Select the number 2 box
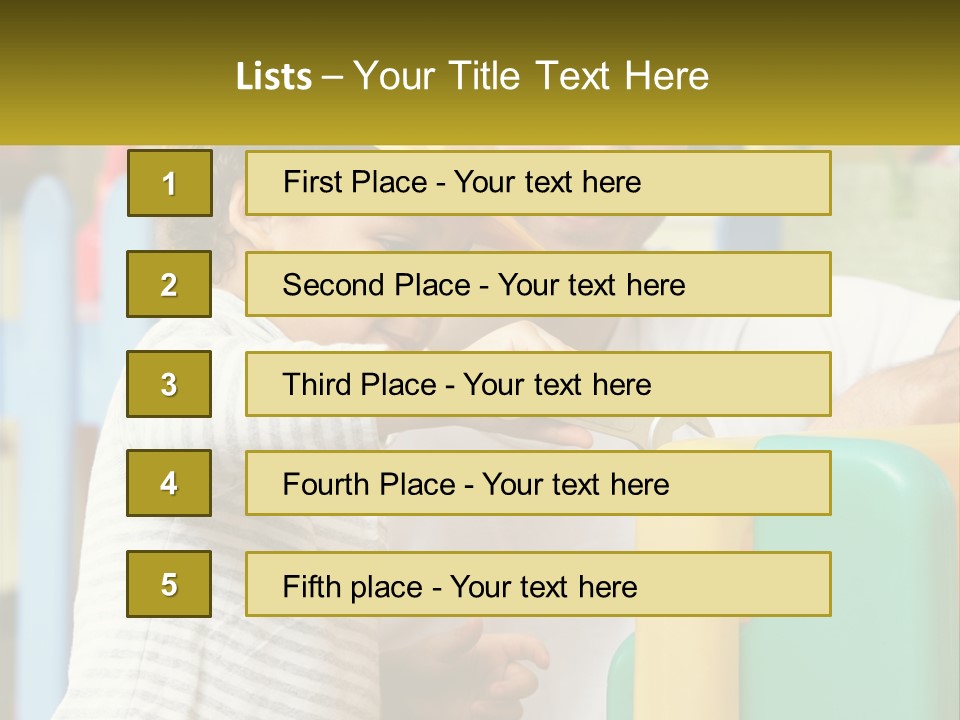Screen dimensions: 960x720 [x=169, y=284]
